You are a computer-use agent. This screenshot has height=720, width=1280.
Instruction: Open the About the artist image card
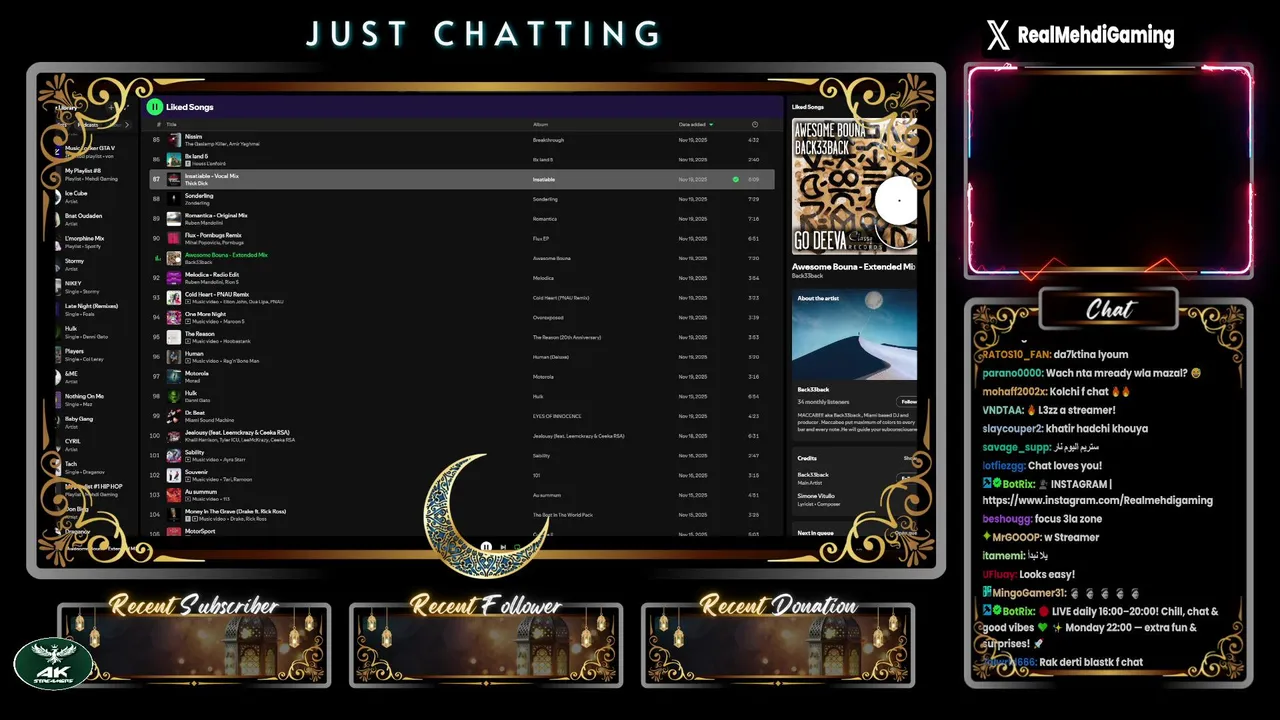854,334
